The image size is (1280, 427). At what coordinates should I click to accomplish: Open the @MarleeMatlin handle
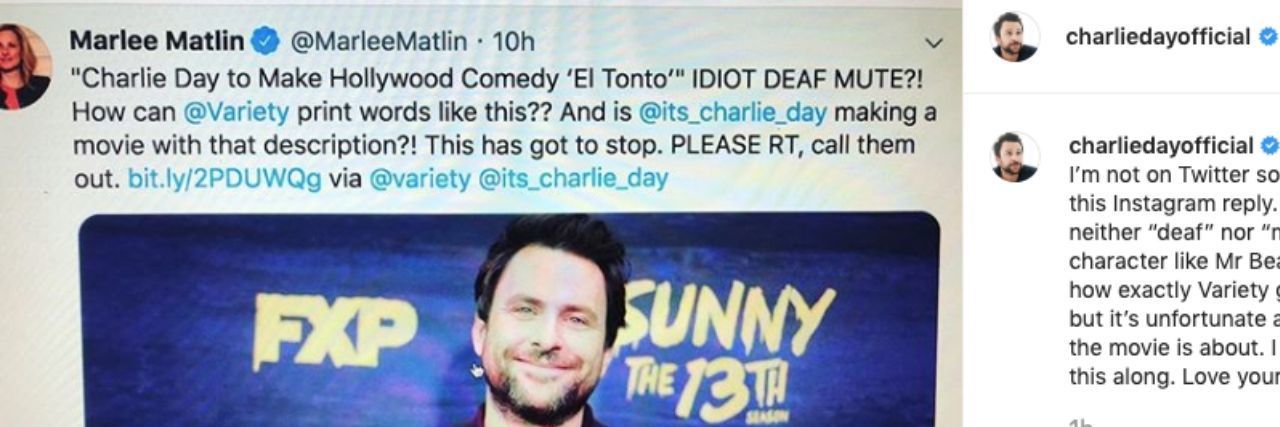point(378,42)
